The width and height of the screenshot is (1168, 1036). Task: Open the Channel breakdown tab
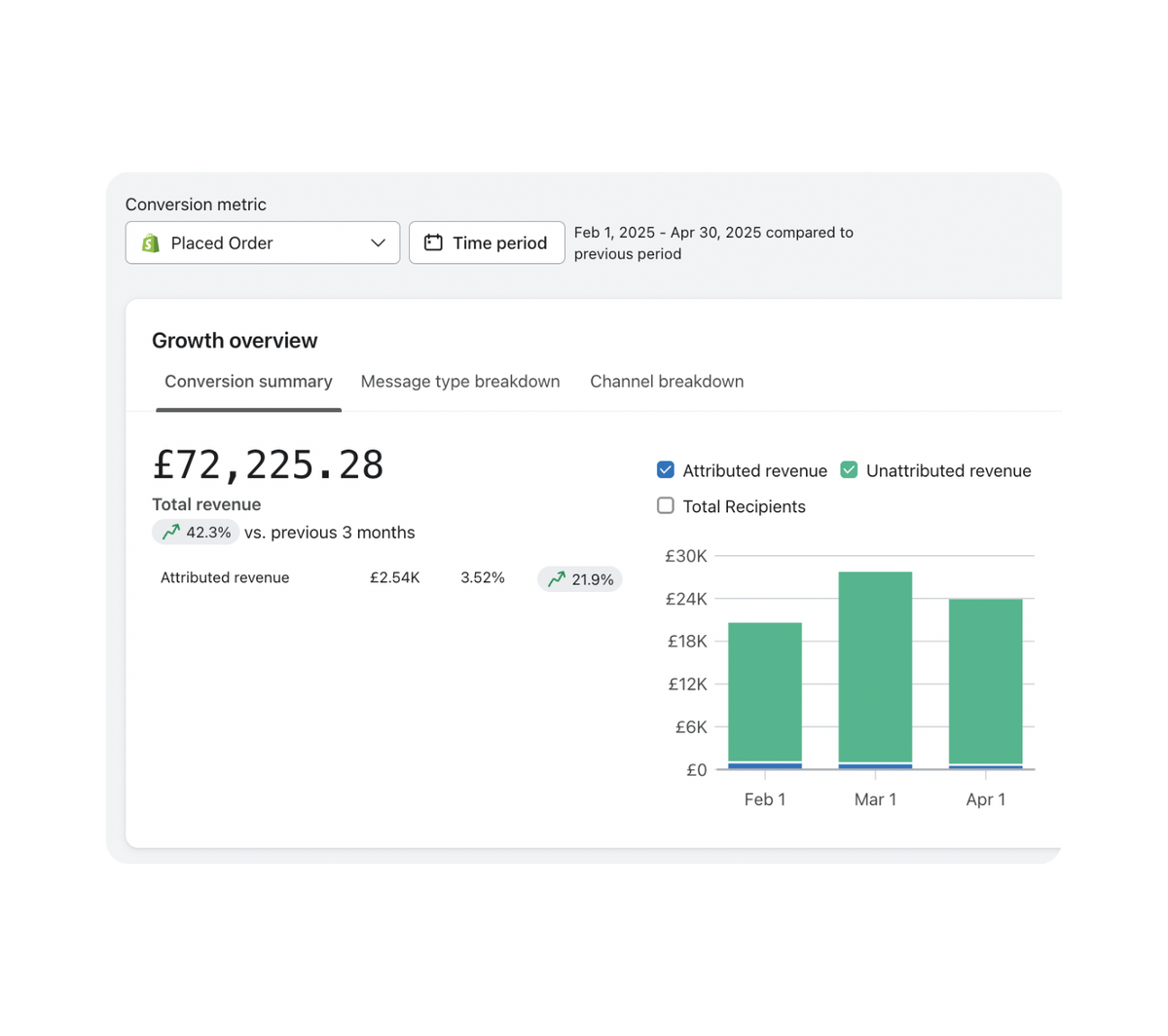click(x=666, y=381)
